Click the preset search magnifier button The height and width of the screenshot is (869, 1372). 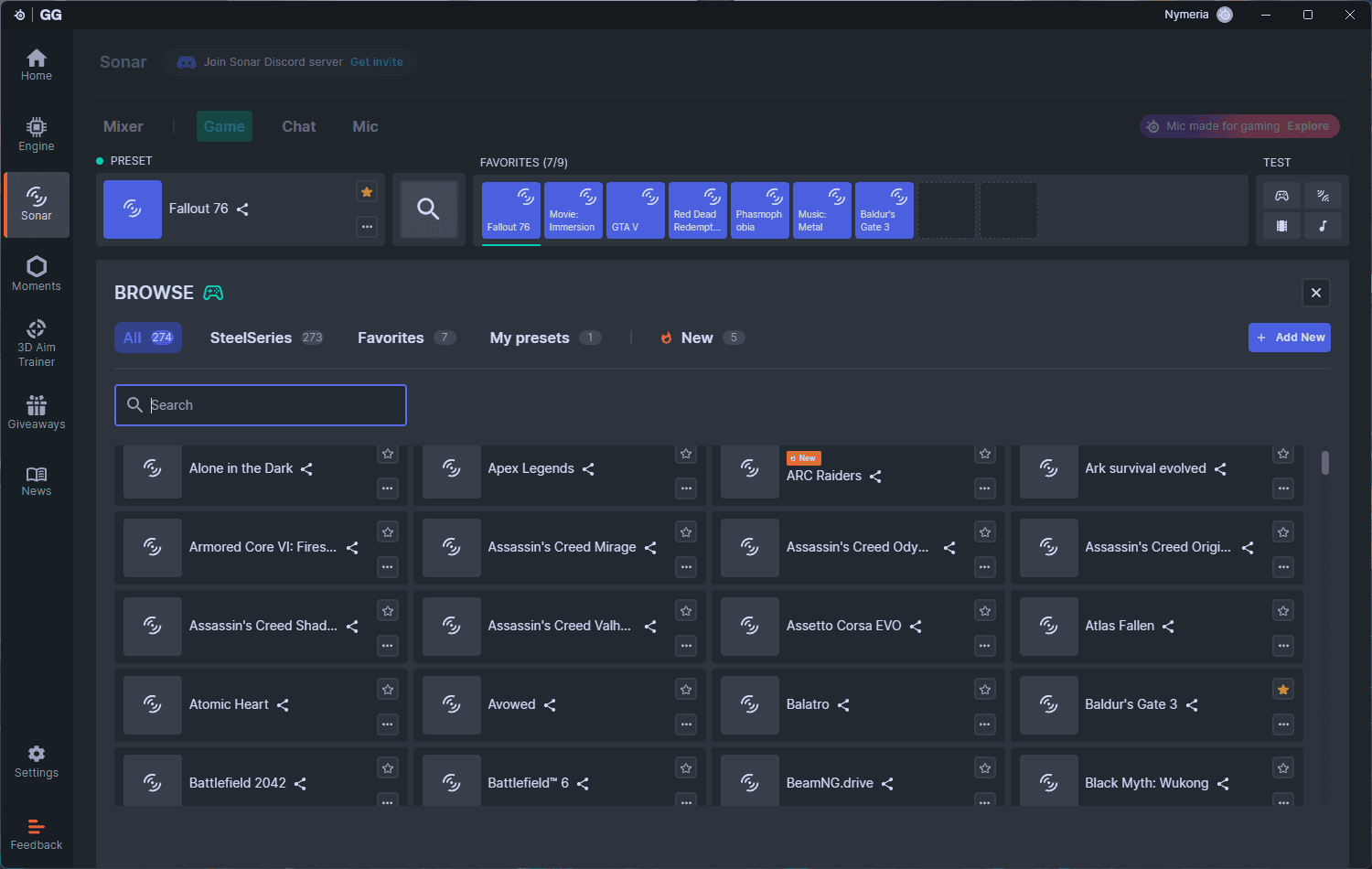coord(428,209)
